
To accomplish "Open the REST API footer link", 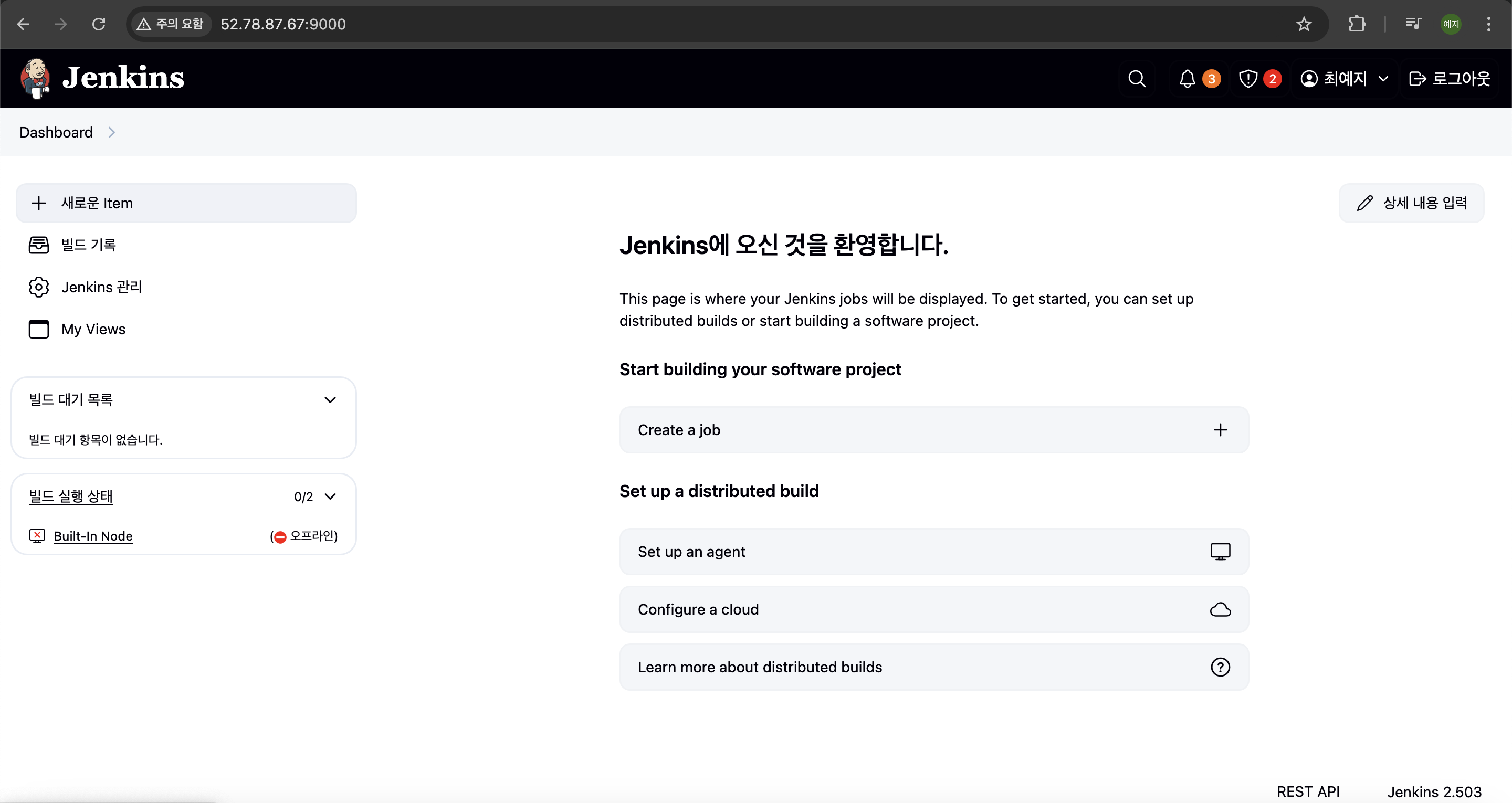I will [1308, 791].
